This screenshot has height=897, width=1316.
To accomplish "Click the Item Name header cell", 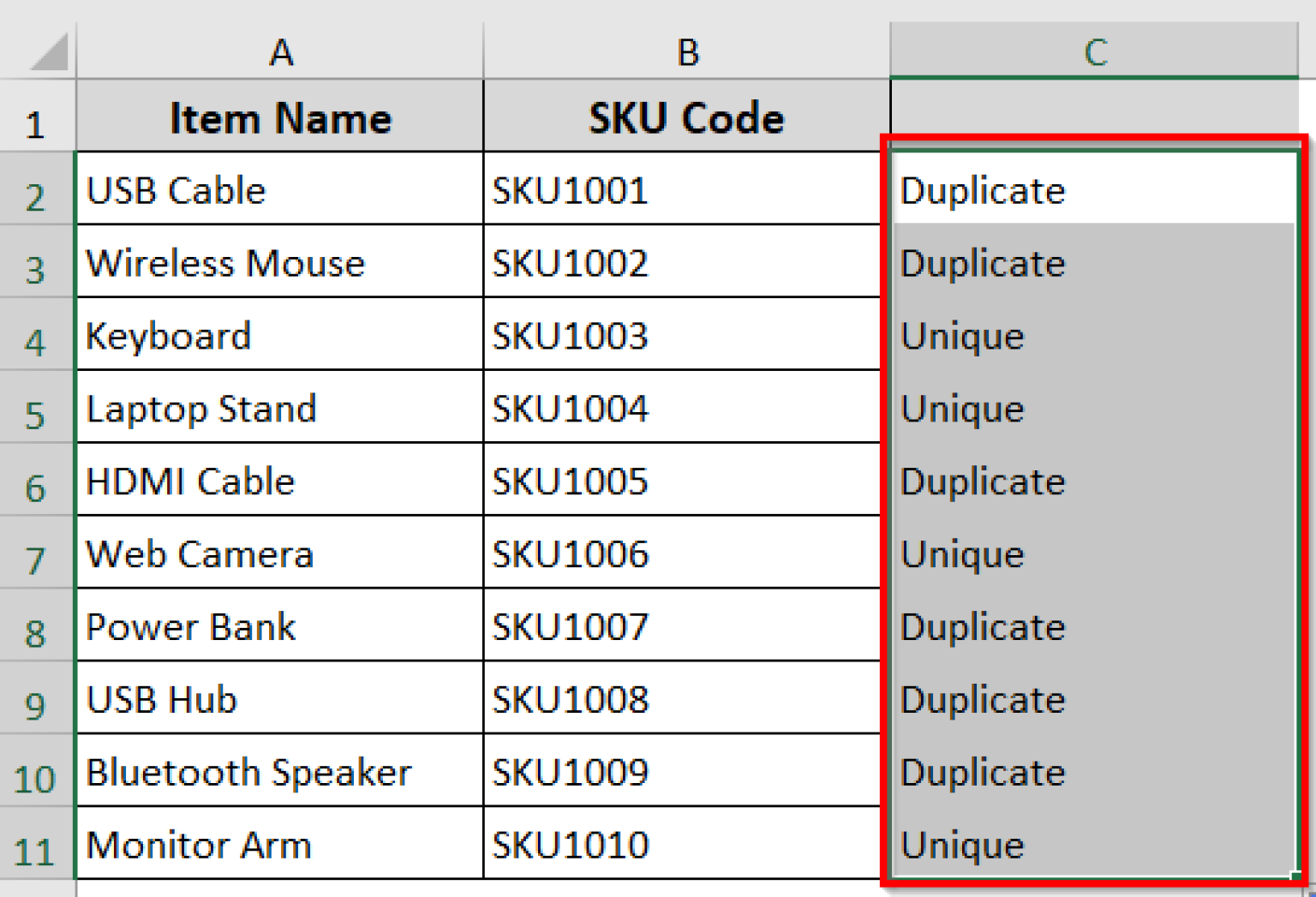I will coord(279,117).
